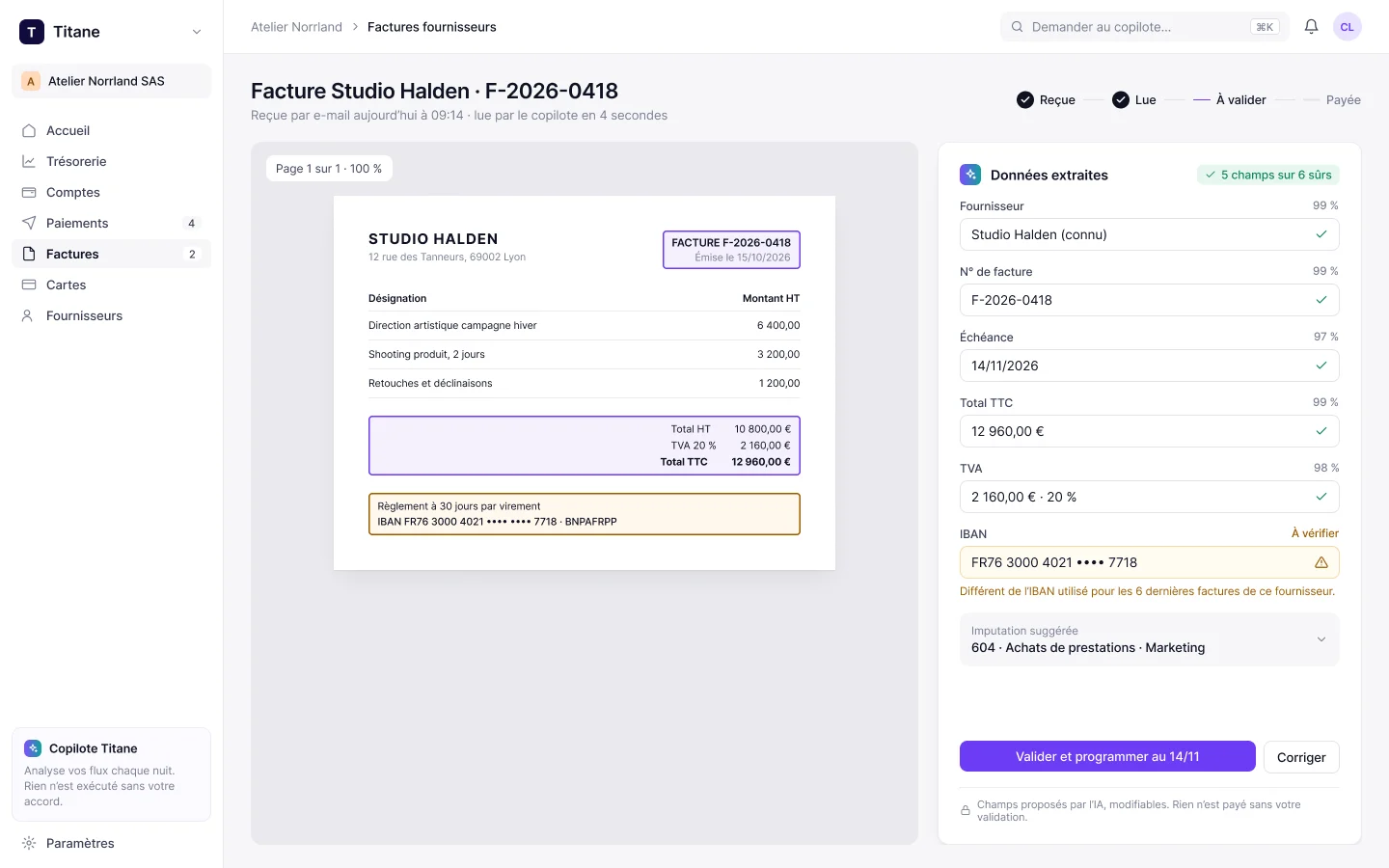Viewport: 1389px width, 868px height.
Task: Click the Factures document icon
Action: 29,254
